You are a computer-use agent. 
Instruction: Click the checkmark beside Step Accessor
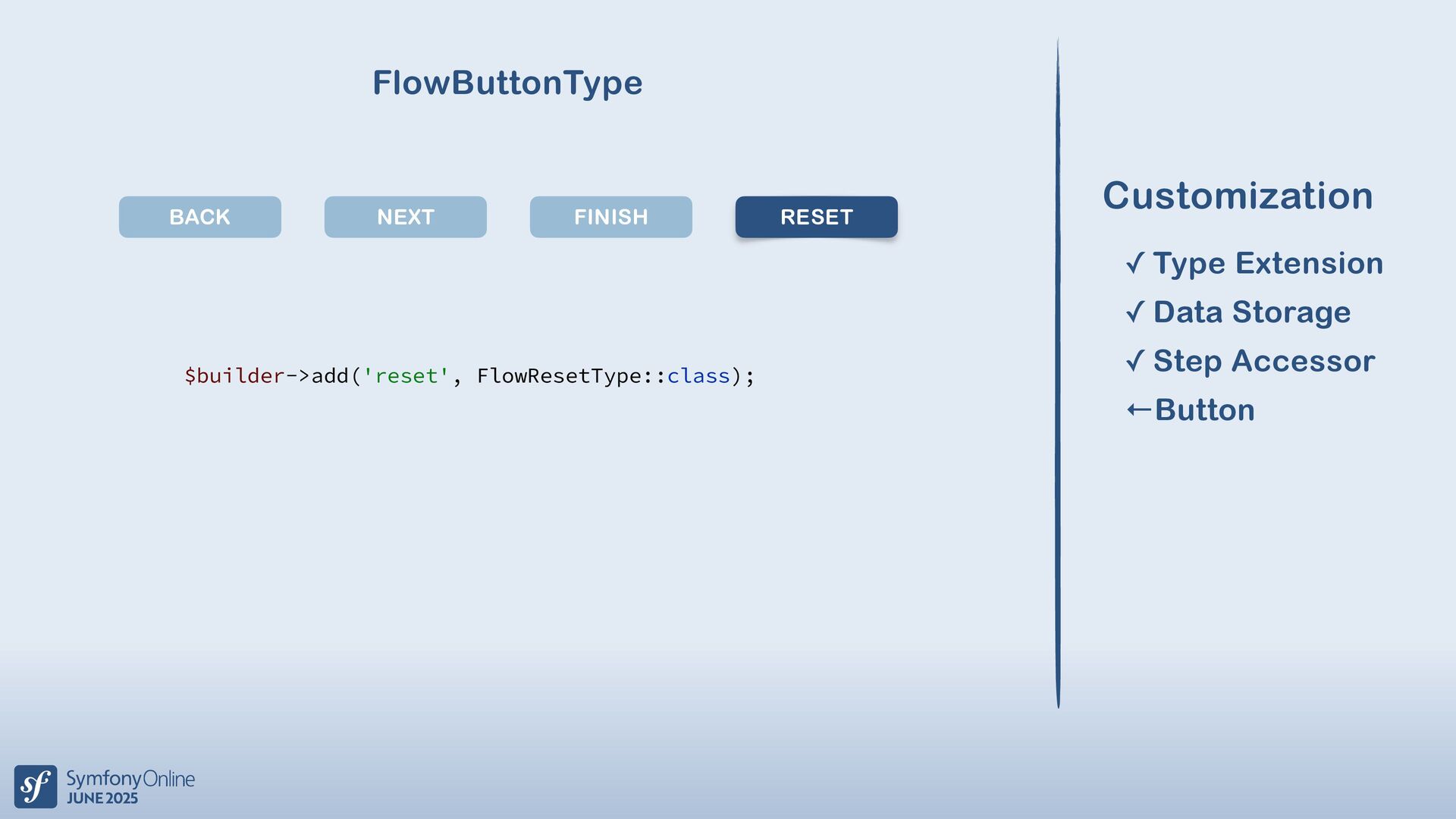1135,360
